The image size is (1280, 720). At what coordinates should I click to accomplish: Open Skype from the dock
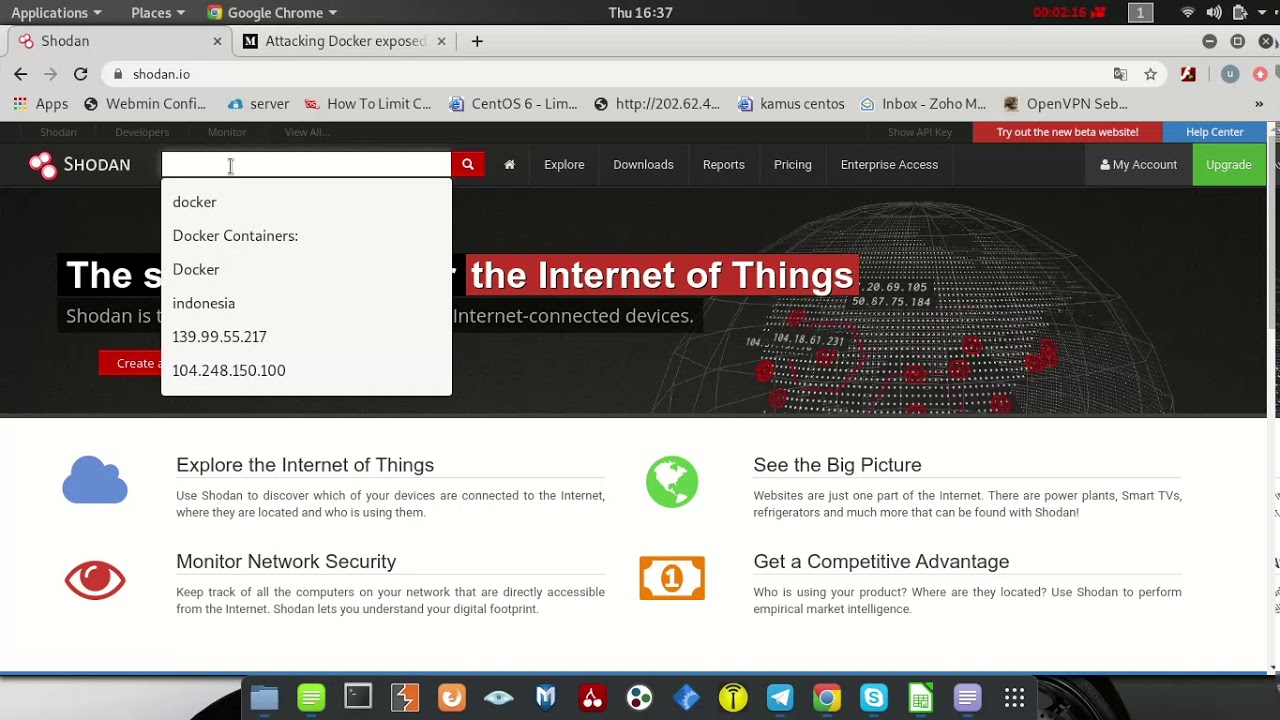point(874,697)
